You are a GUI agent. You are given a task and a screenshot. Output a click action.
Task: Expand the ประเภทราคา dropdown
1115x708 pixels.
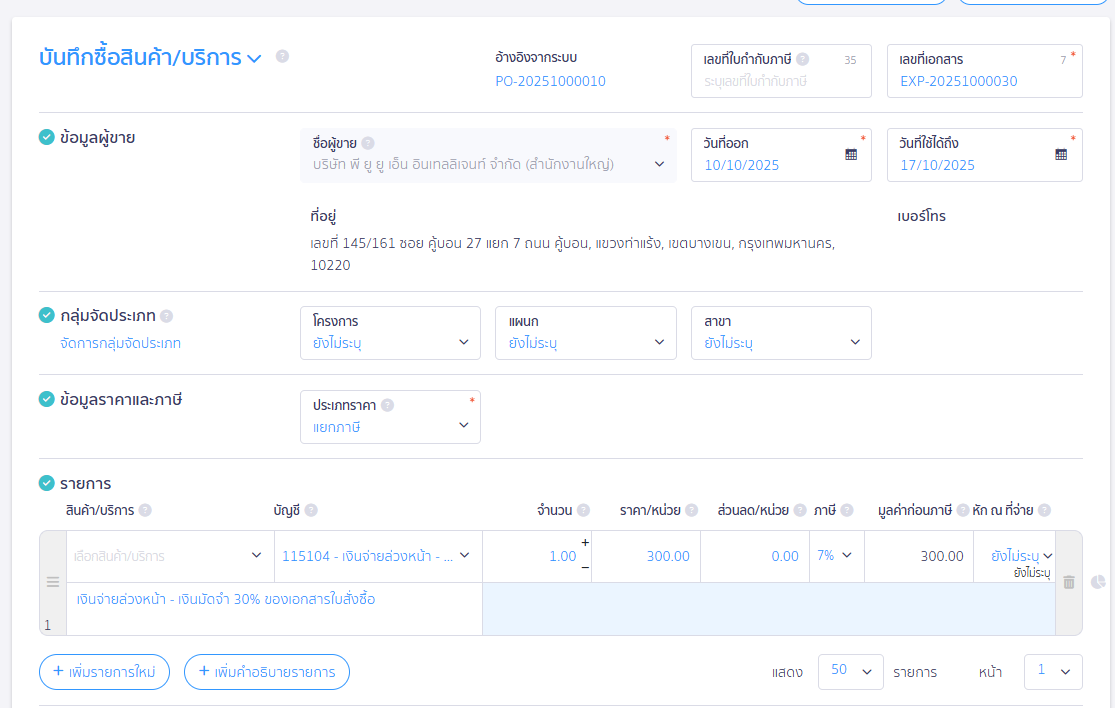point(390,417)
